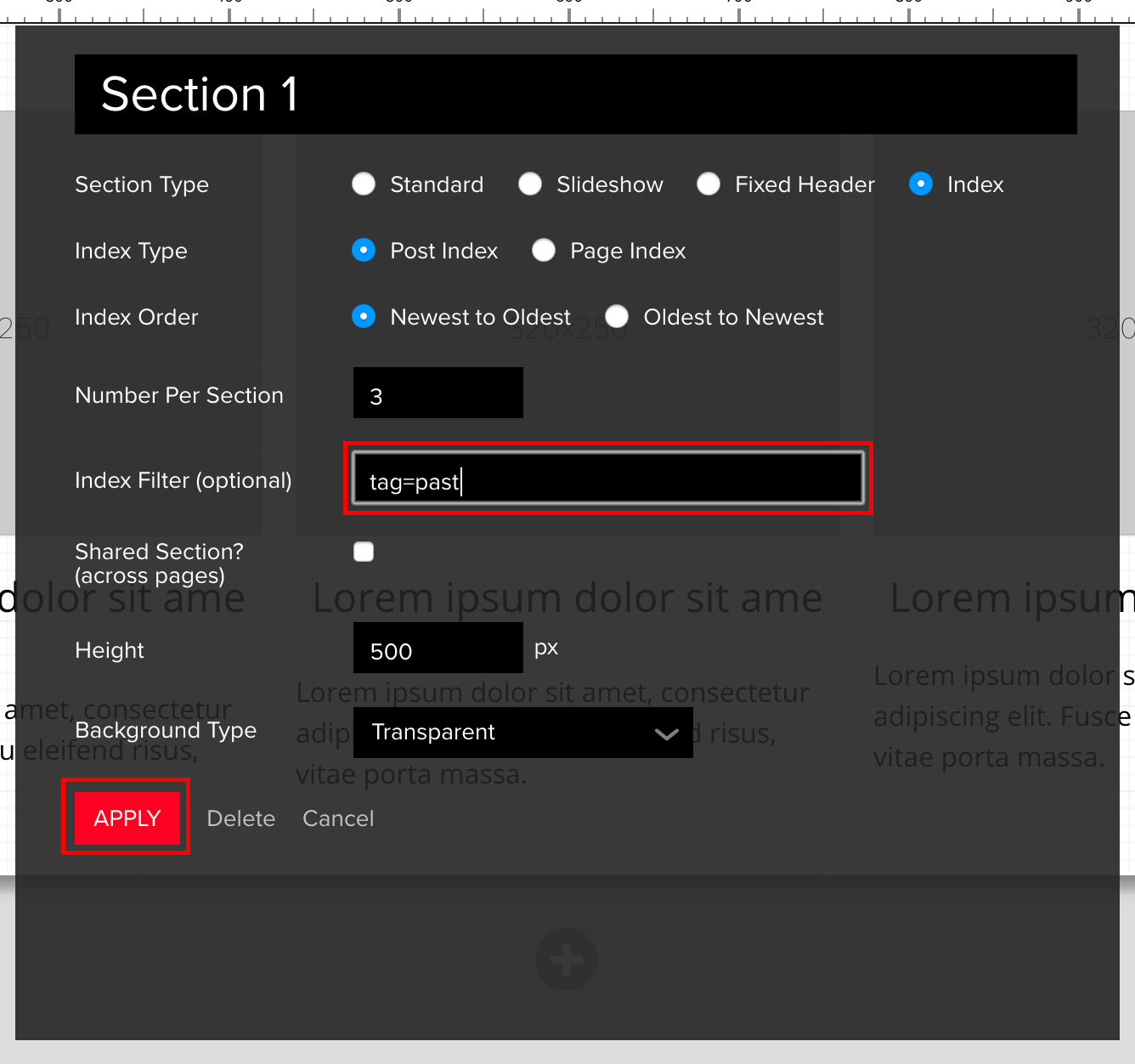Set index order to Oldest to Newest
The width and height of the screenshot is (1135, 1064).
click(x=618, y=317)
